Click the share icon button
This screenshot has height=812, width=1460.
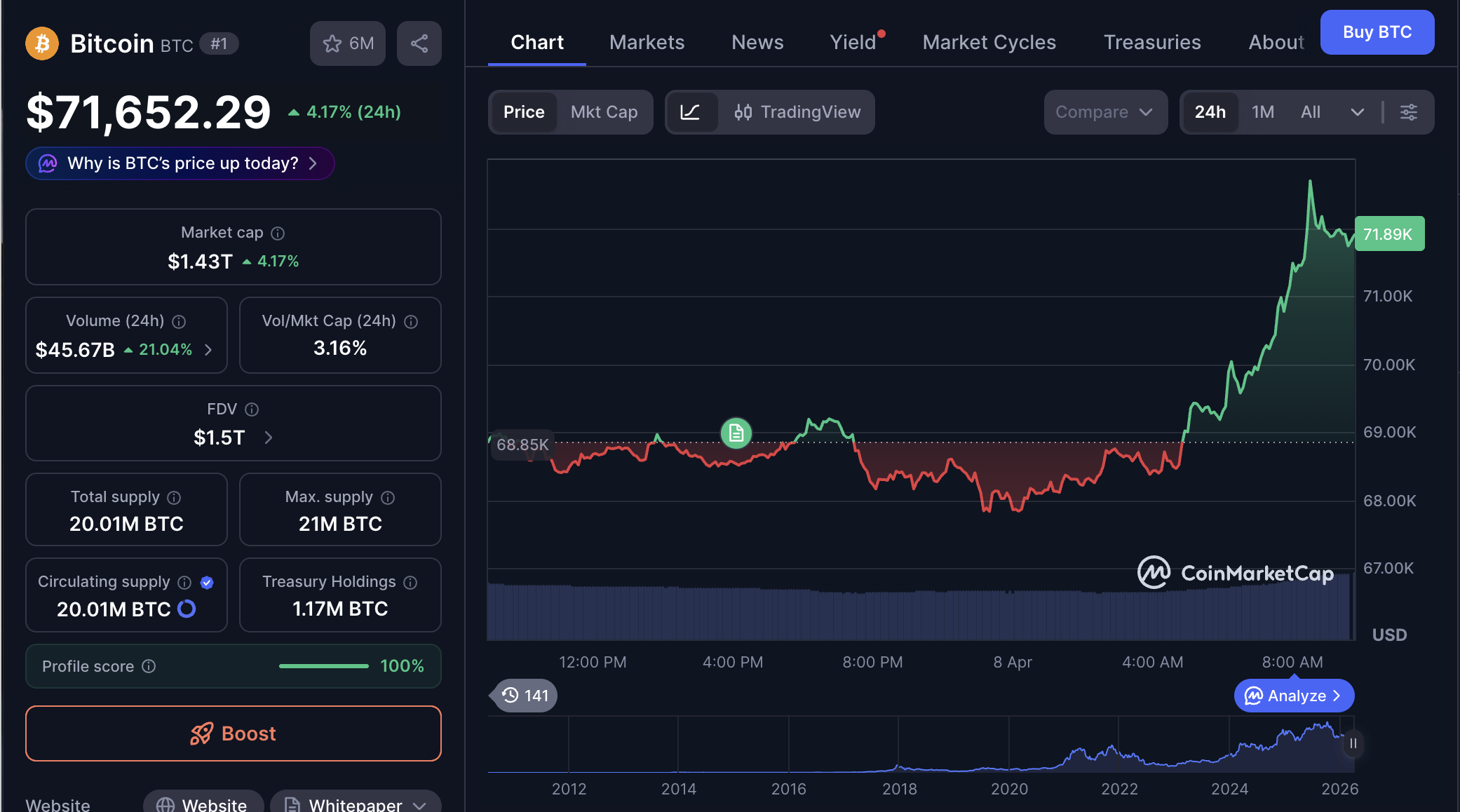point(419,43)
